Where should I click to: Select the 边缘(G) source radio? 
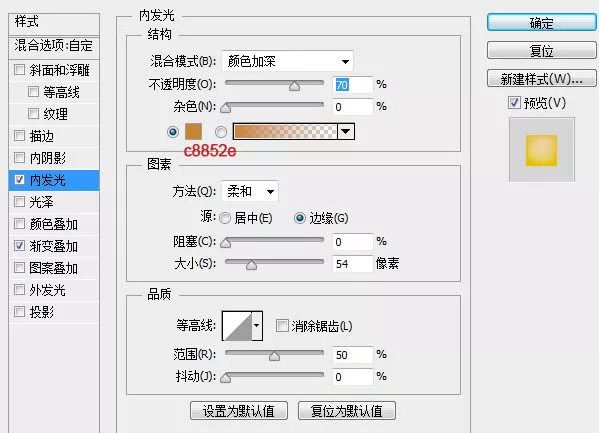[300, 218]
